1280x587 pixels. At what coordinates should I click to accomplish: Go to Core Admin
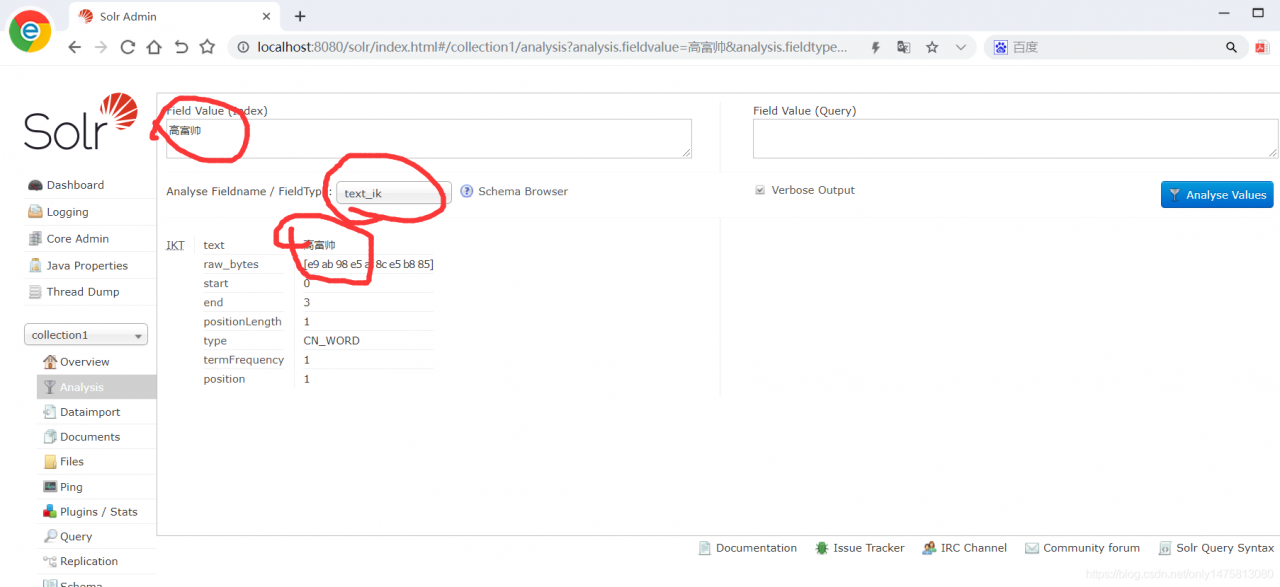(x=77, y=239)
